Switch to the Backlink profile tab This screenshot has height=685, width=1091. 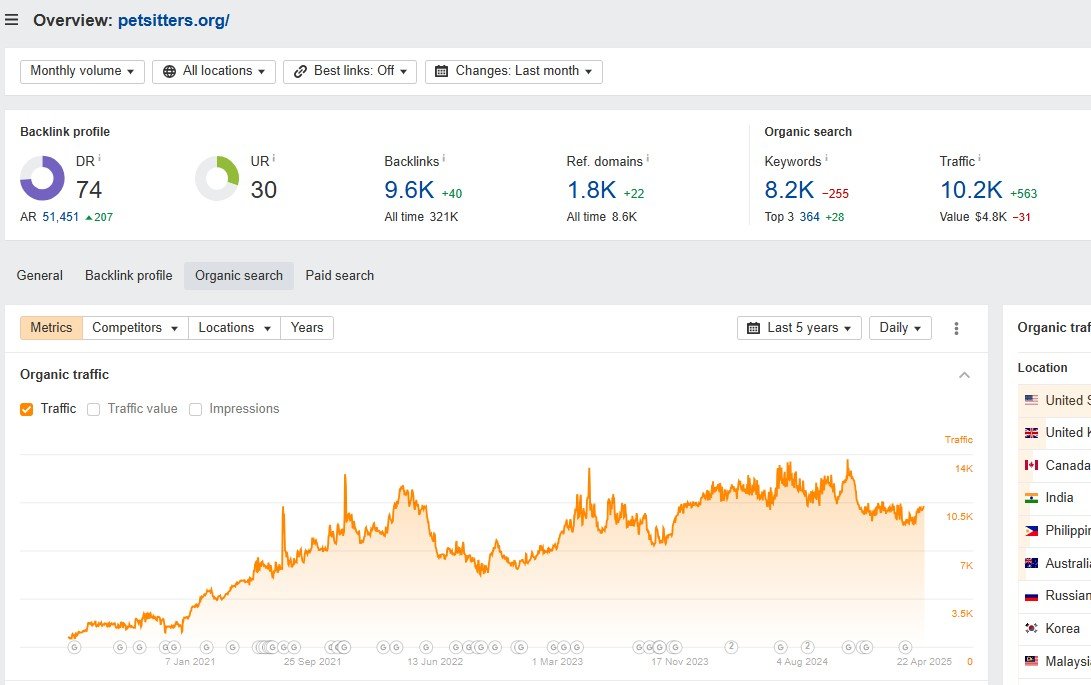(129, 276)
